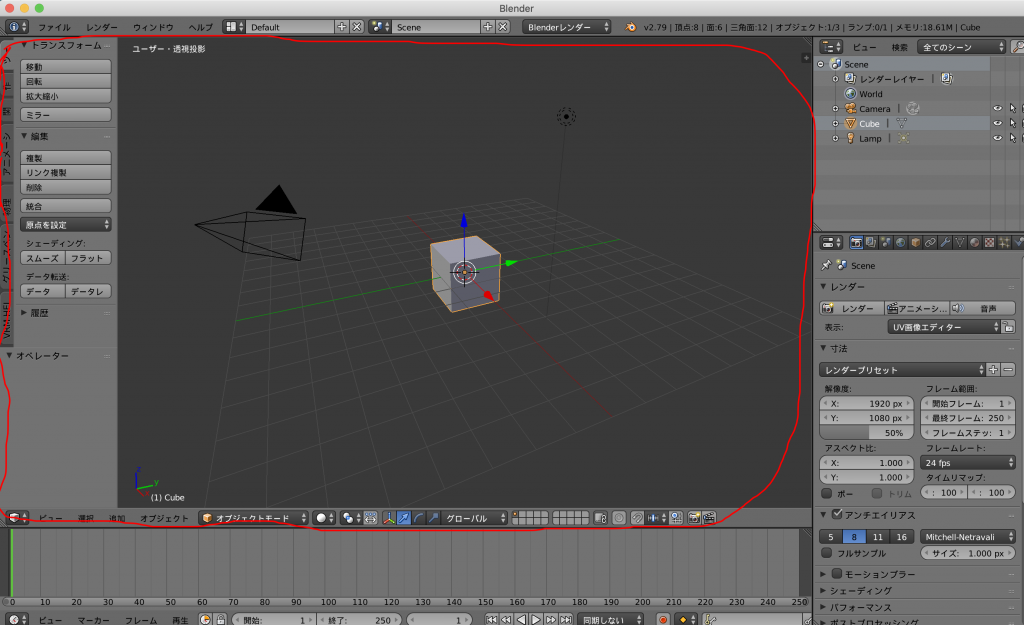Open the File menu

pyautogui.click(x=54, y=27)
